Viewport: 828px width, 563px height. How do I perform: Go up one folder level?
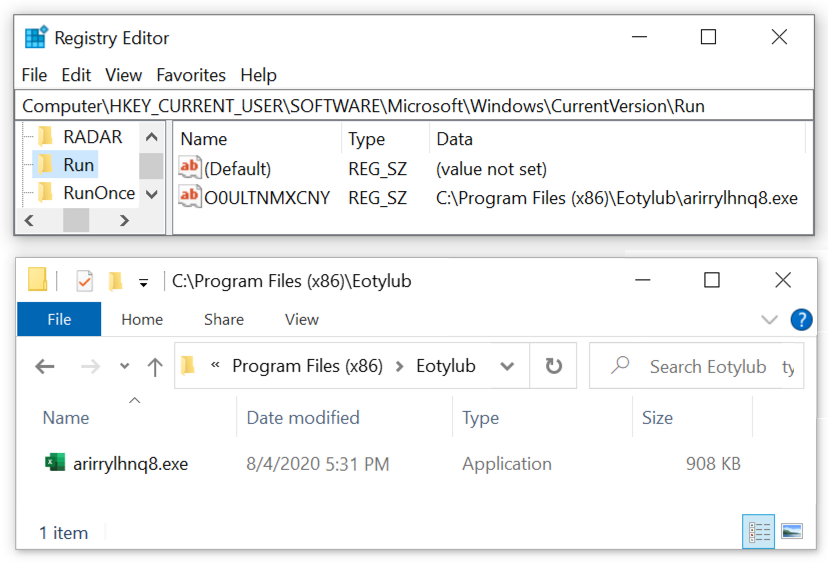[x=155, y=367]
